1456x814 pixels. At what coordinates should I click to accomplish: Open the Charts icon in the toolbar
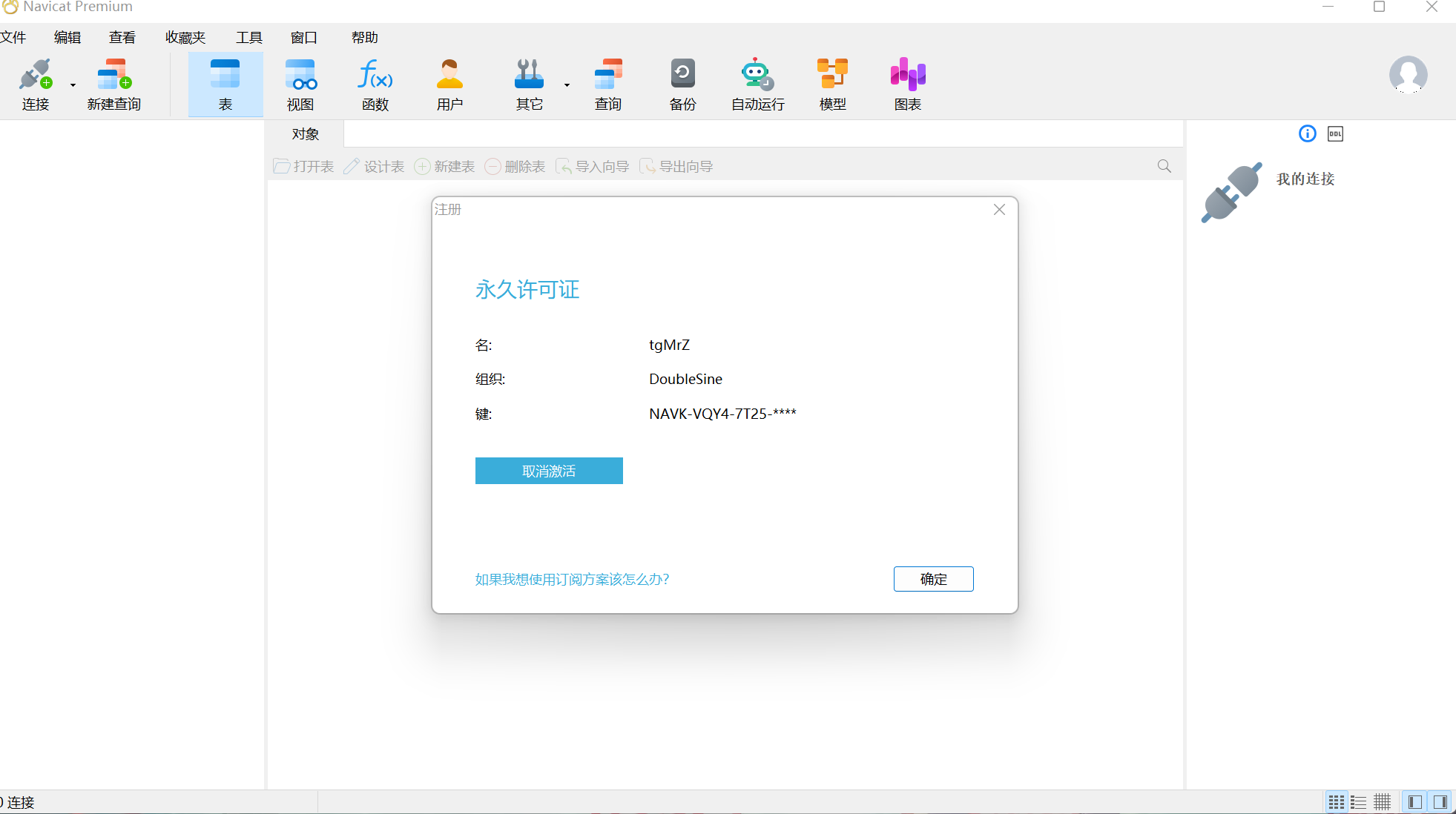coord(907,74)
